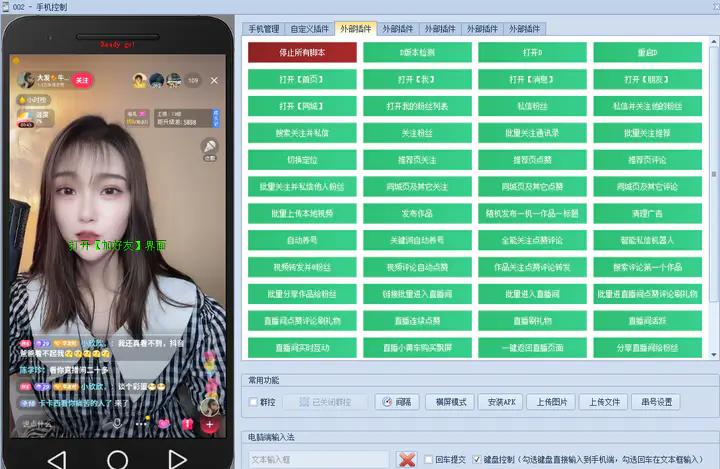Click the 间隔 button with clock icon

(397, 402)
